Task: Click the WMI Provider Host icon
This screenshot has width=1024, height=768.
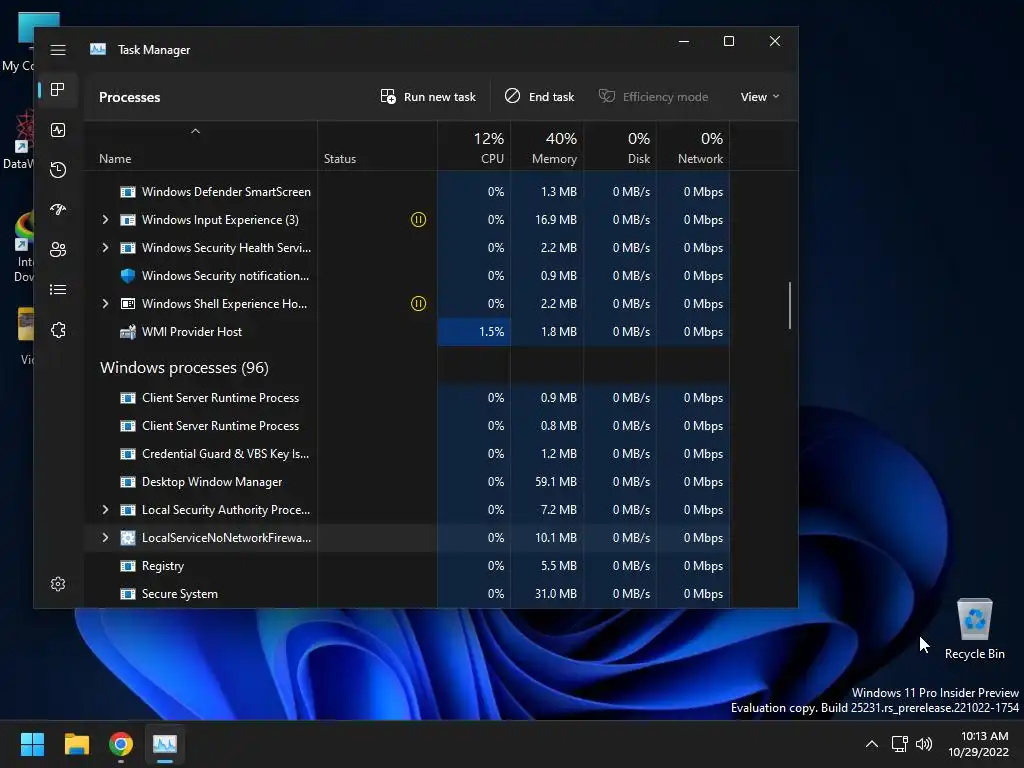Action: tap(128, 332)
